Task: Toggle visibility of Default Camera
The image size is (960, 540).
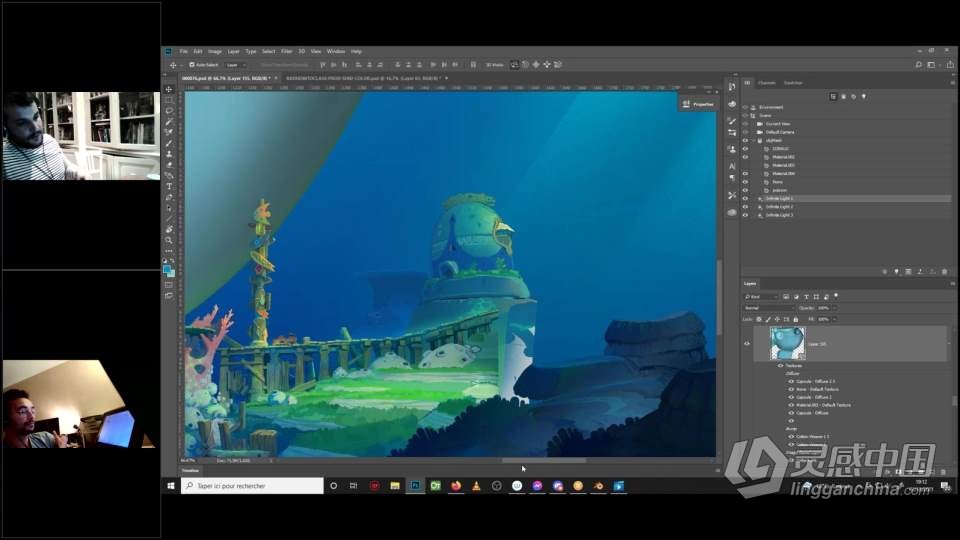Action: click(745, 132)
